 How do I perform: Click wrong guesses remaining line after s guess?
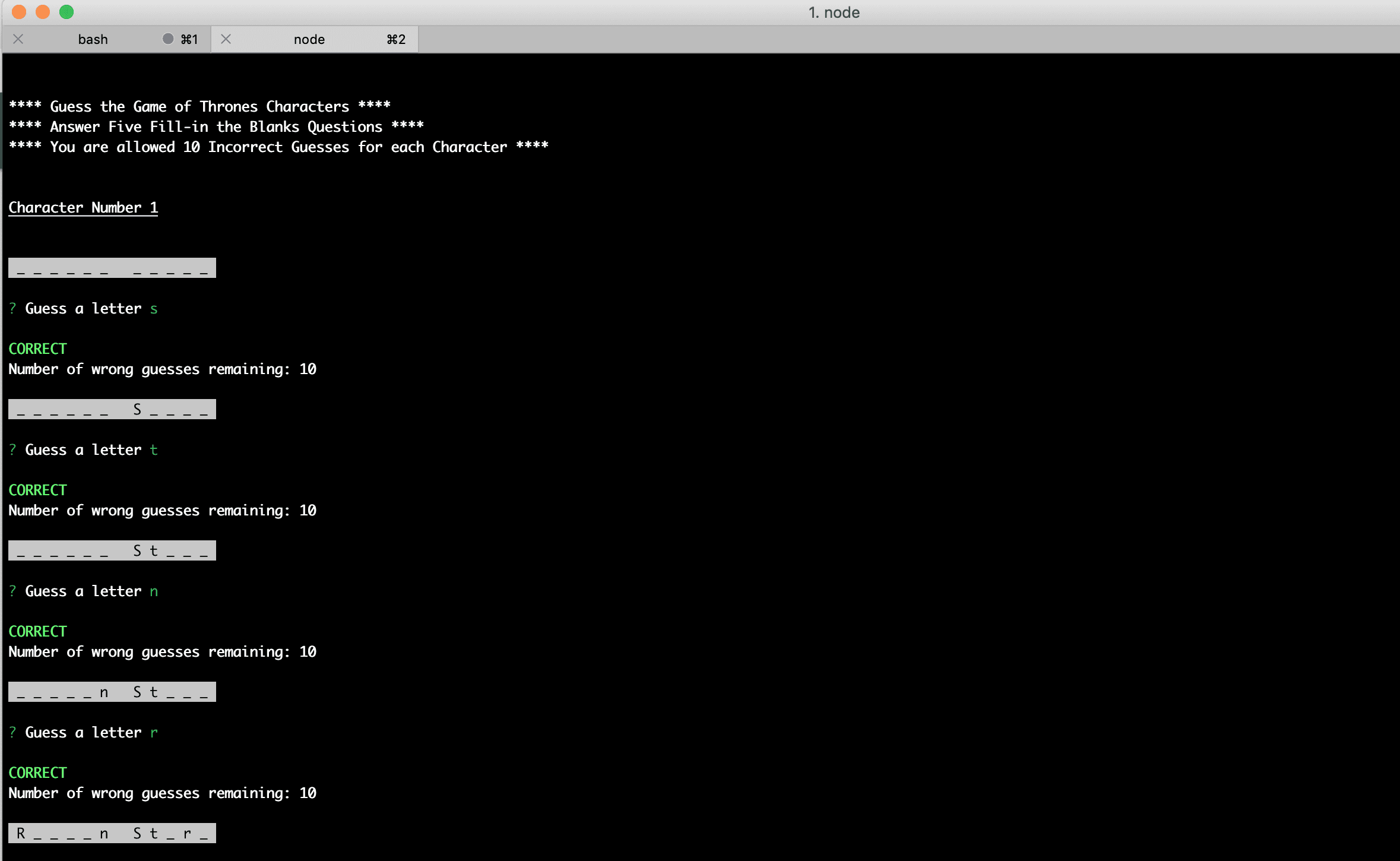pyautogui.click(x=162, y=369)
